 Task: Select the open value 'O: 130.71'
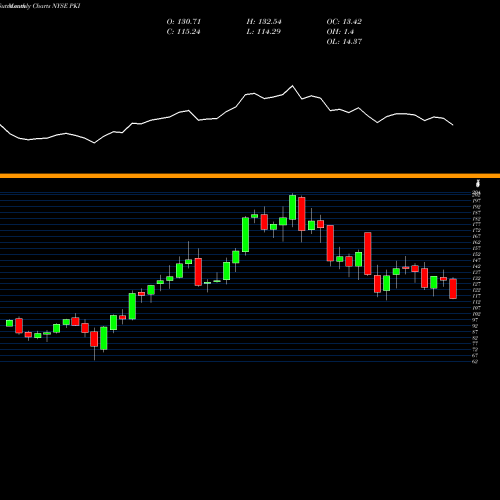click(x=184, y=22)
